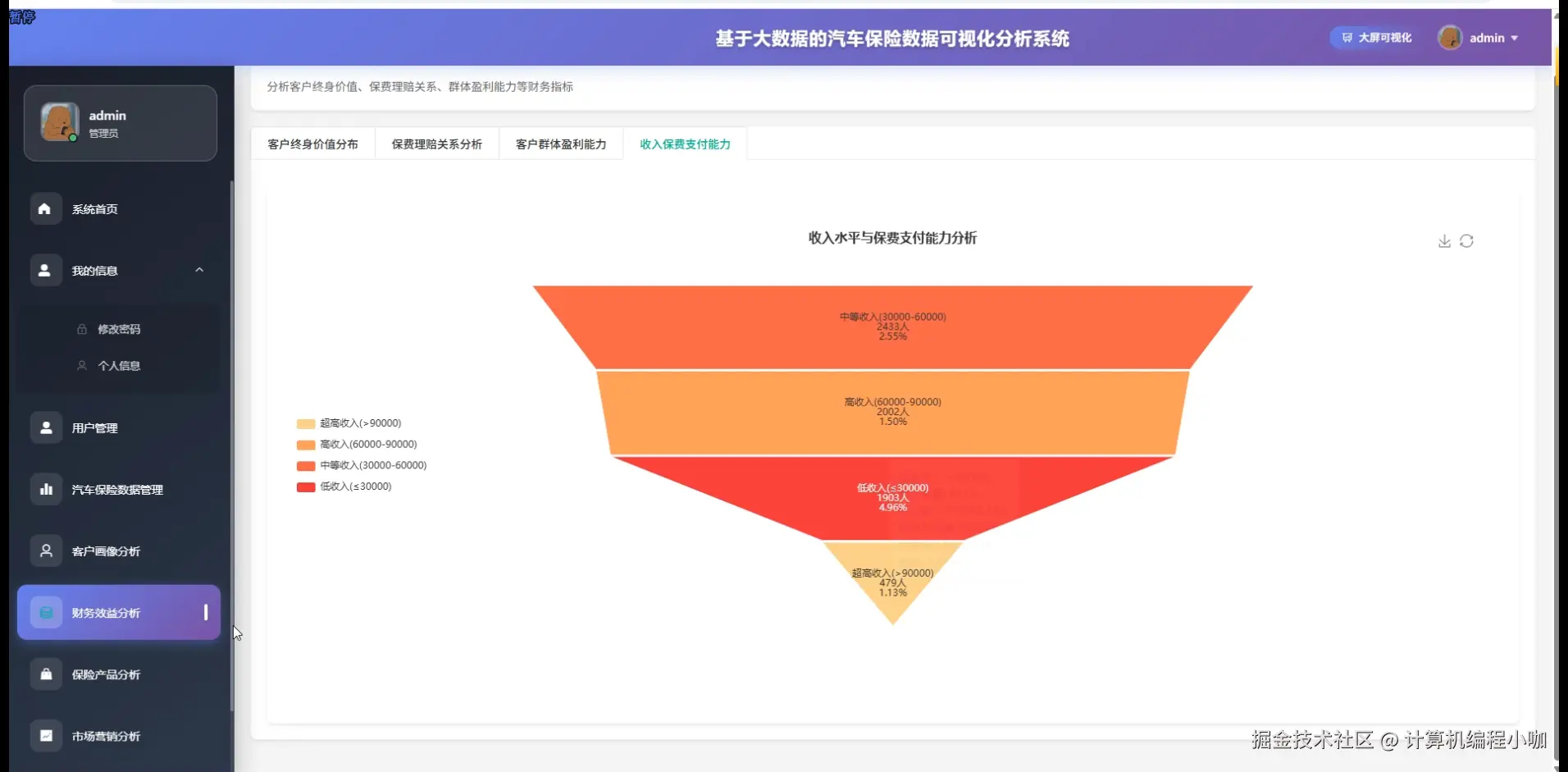Go to 汽车保险数据管理 page
This screenshot has height=772, width=1568.
click(119, 489)
